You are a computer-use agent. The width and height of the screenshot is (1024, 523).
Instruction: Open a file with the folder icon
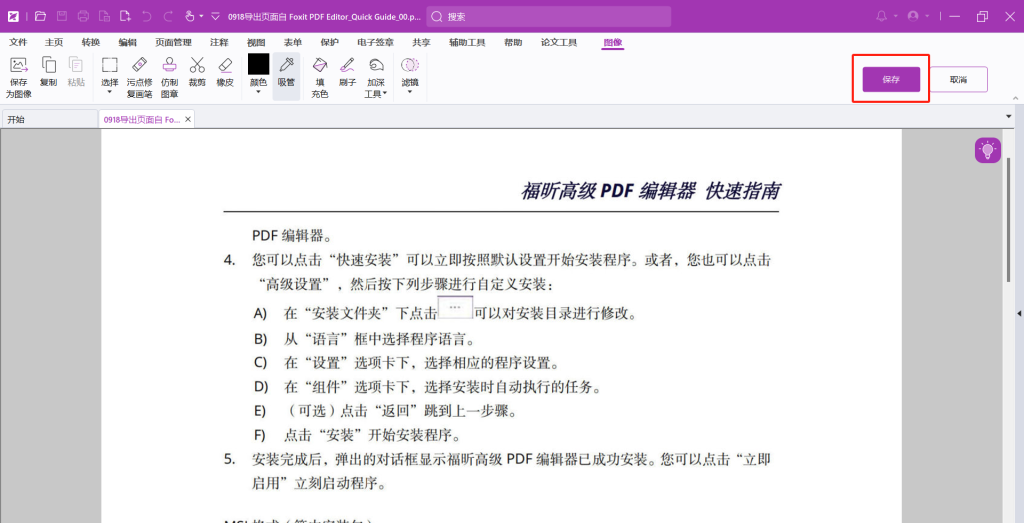[x=40, y=16]
